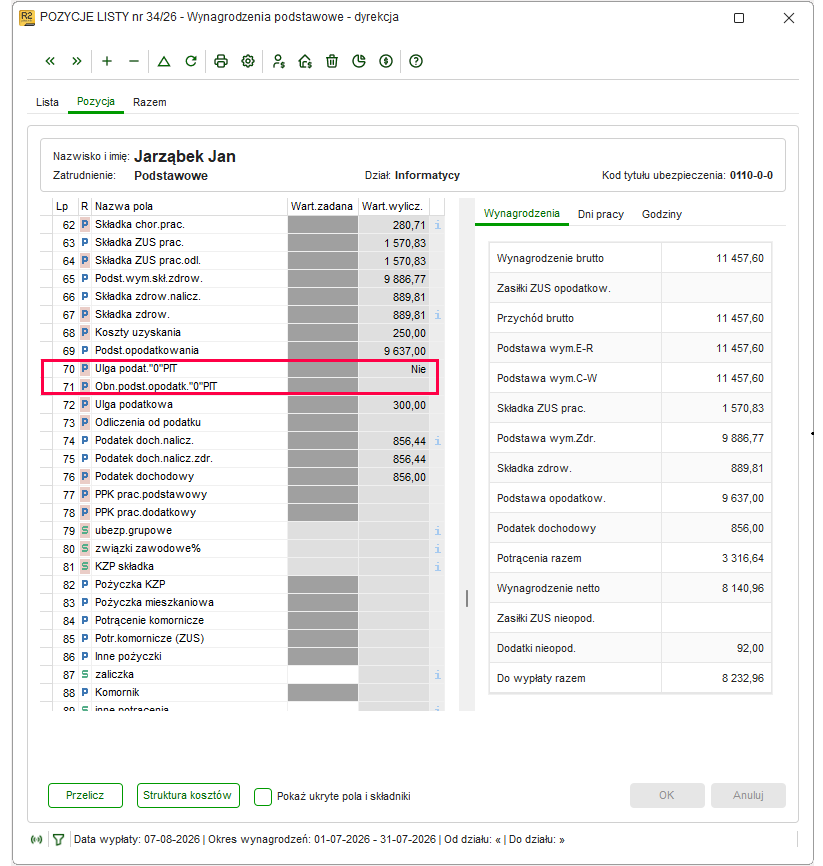
Task: Open help with the question mark icon
Action: point(416,61)
